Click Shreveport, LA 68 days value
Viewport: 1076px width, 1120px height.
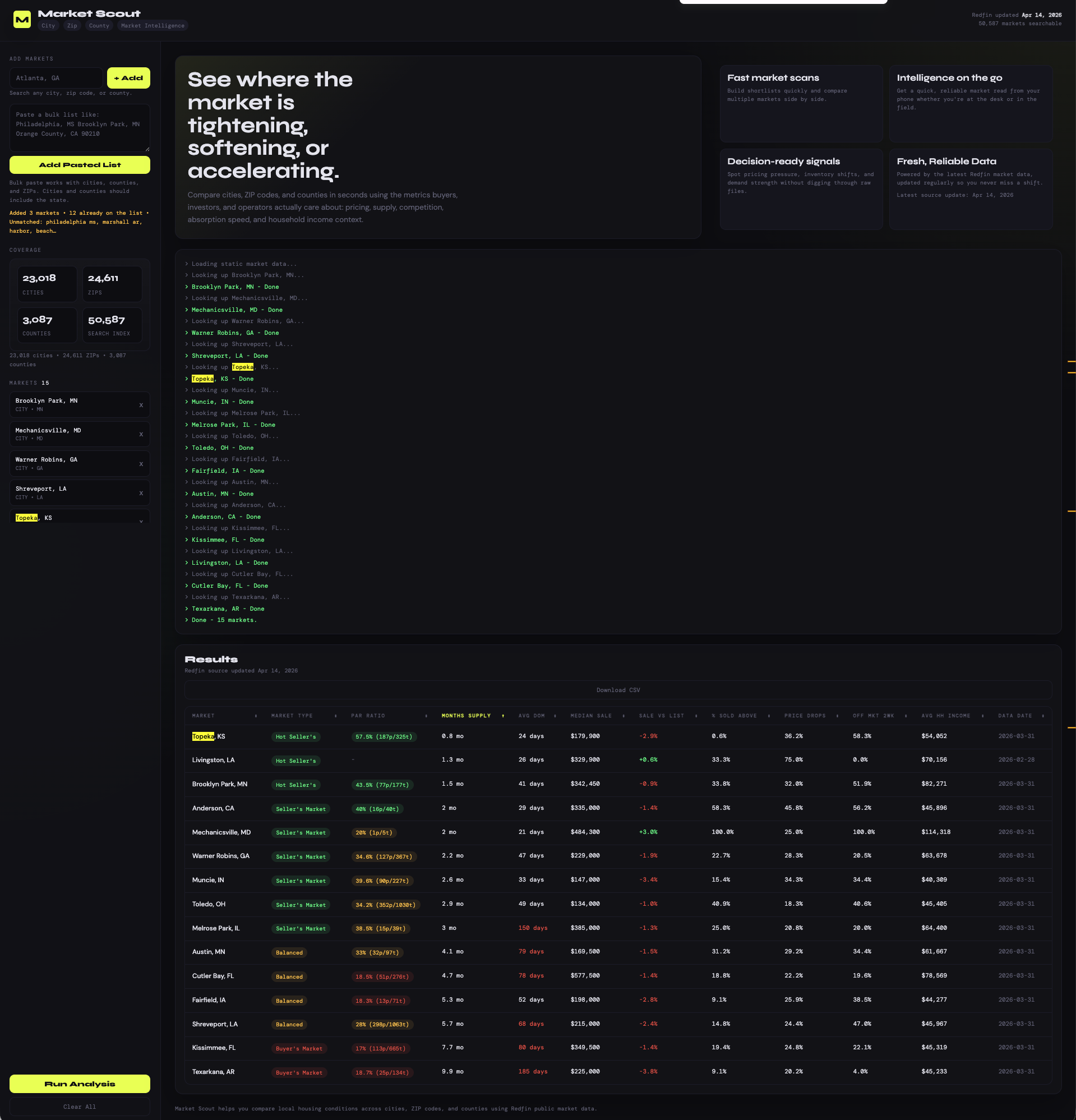coord(531,1024)
